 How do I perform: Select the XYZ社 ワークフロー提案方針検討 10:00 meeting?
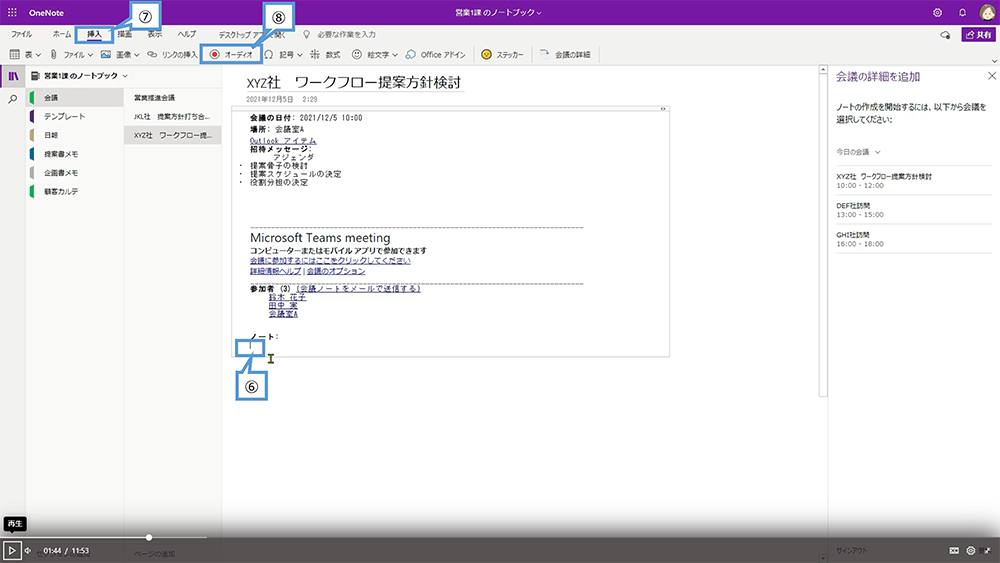point(913,180)
